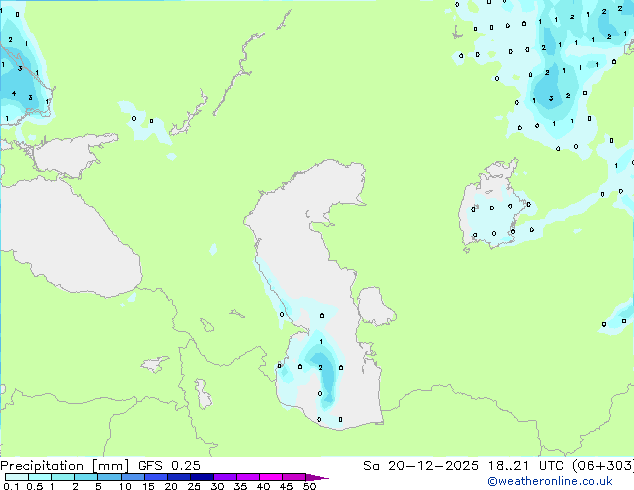Click the '0.1' legend scale label

(11, 486)
